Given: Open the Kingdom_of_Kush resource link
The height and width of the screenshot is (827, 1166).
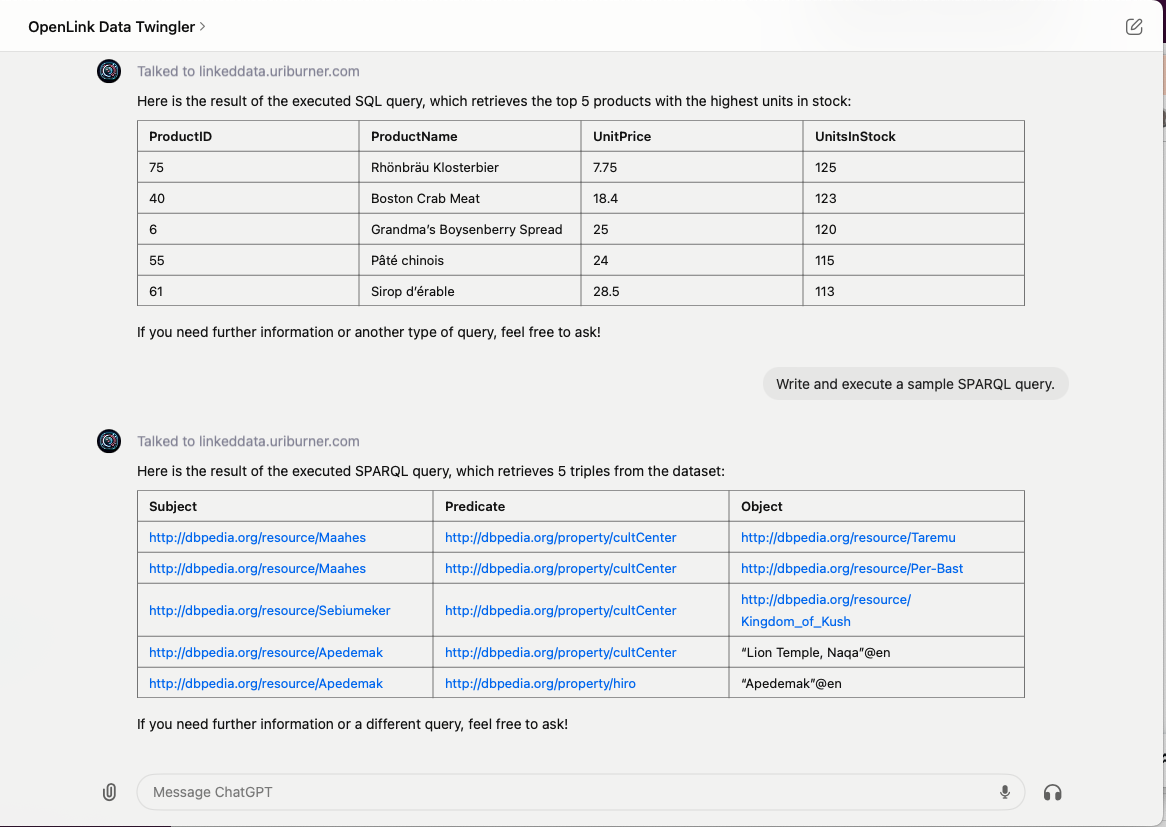Looking at the screenshot, I should (x=825, y=610).
